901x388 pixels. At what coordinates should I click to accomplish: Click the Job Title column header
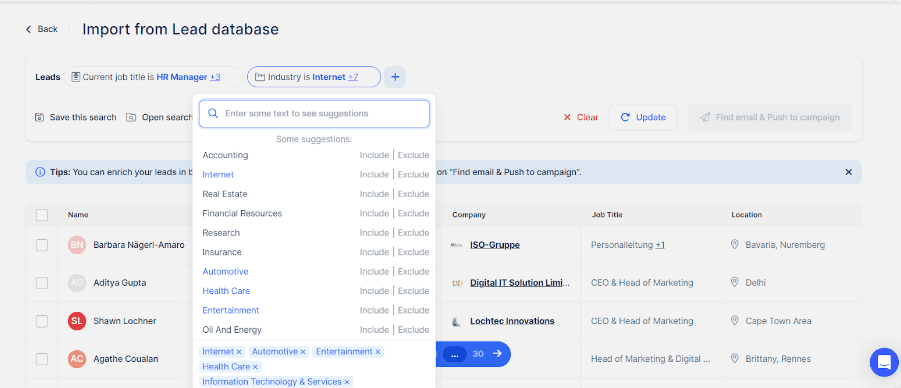(x=607, y=215)
